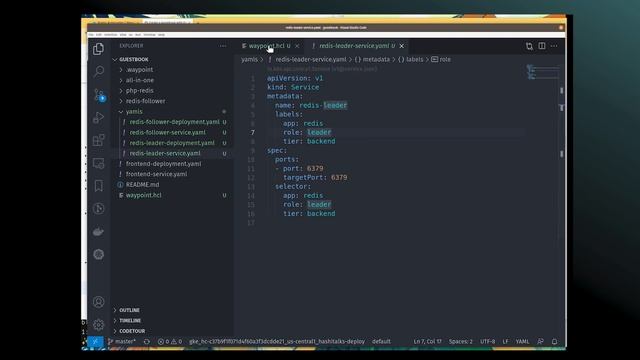Click the labels breadcrumb segment
Viewport: 640px width, 360px height.
coord(411,60)
